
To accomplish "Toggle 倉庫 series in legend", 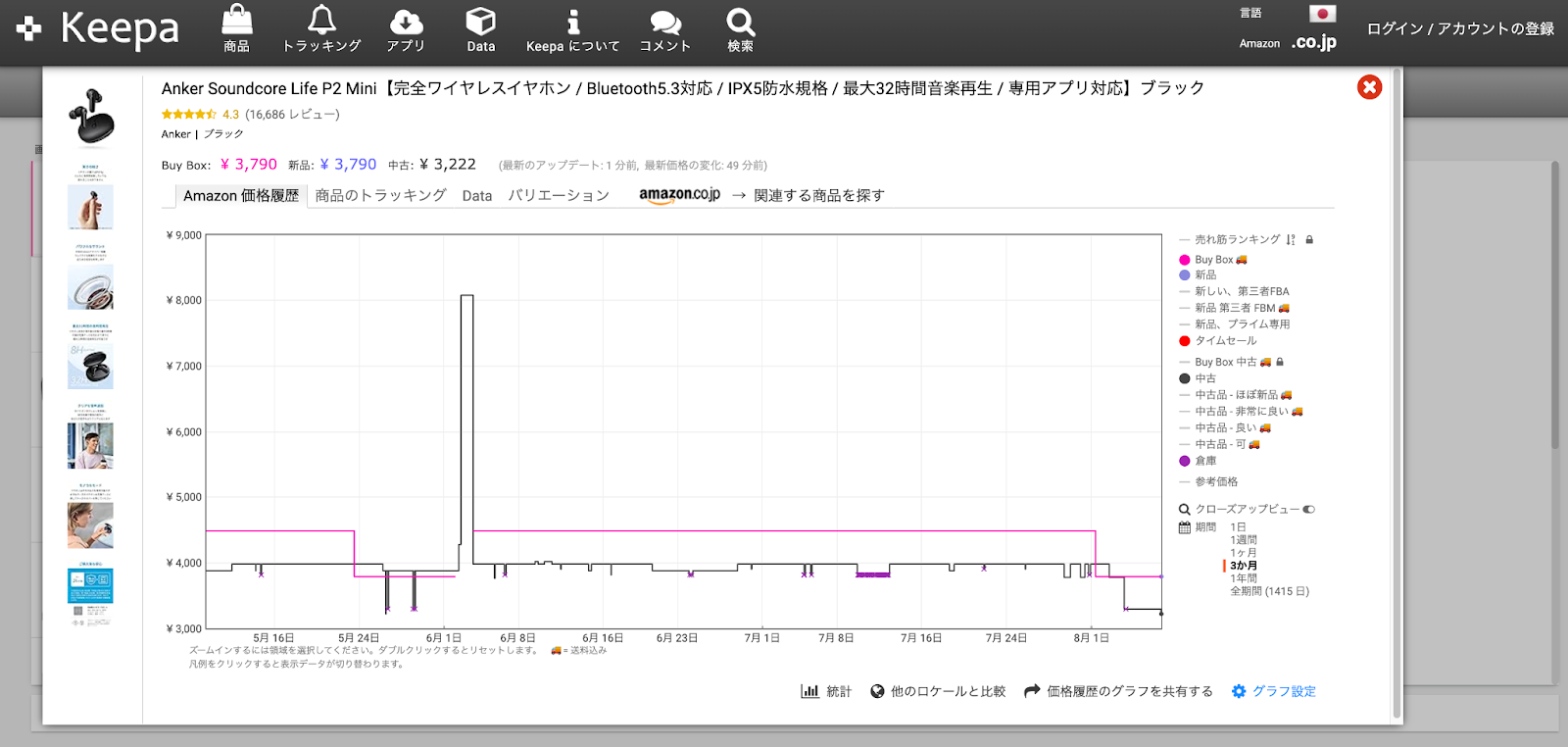I will coord(1198,461).
